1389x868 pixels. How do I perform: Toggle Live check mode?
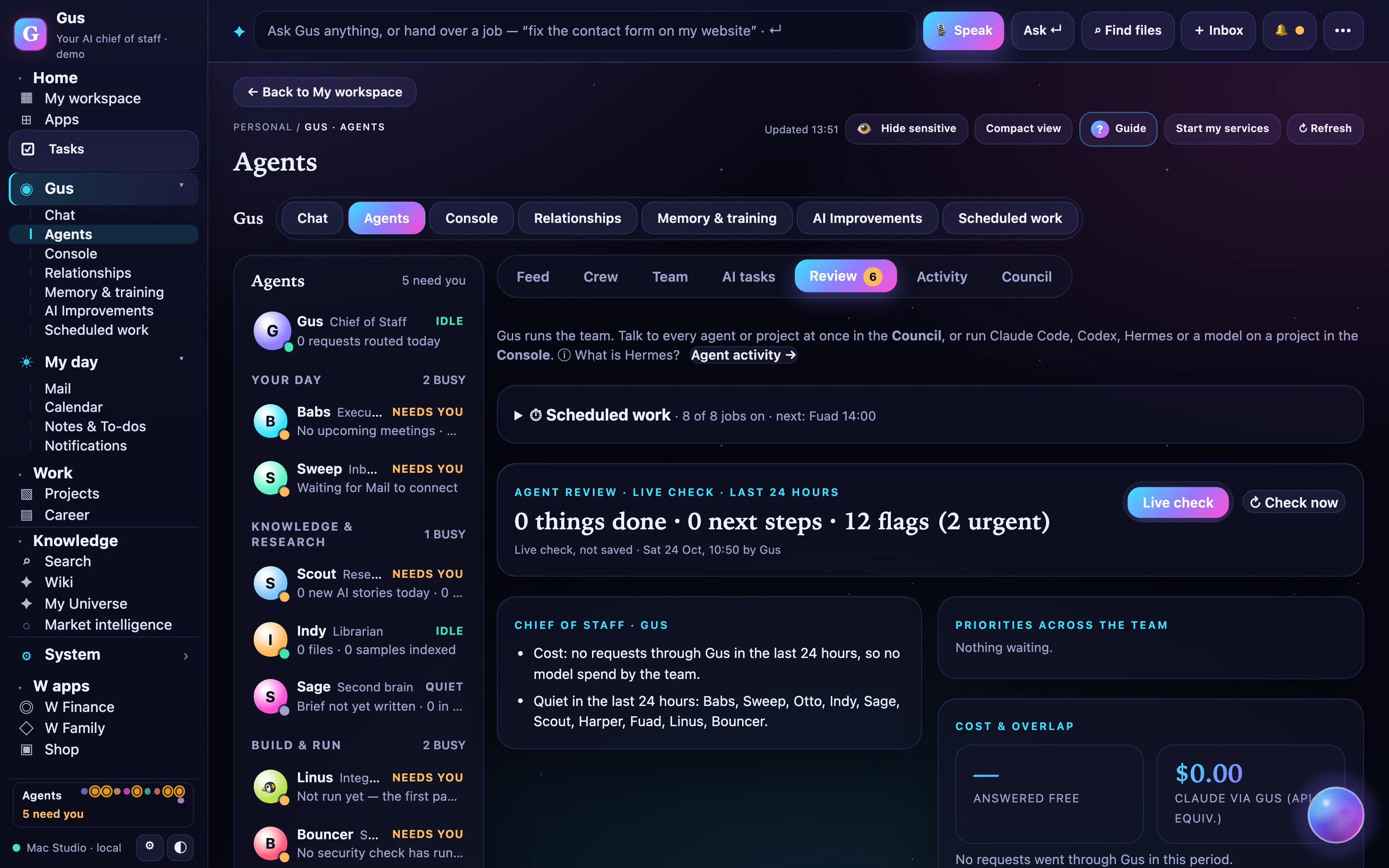[x=1177, y=502]
